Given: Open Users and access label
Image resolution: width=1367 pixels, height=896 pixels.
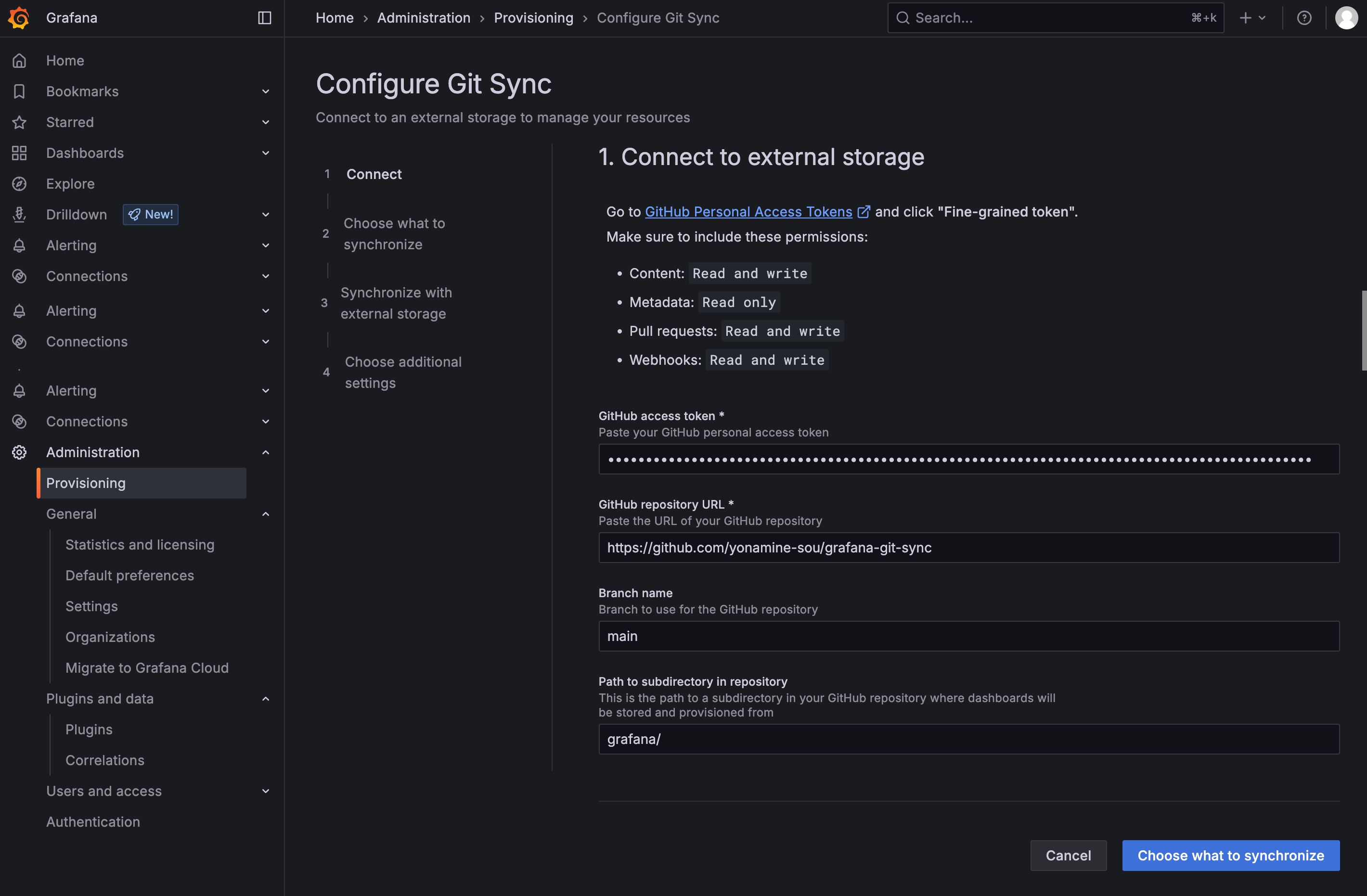Looking at the screenshot, I should point(104,791).
